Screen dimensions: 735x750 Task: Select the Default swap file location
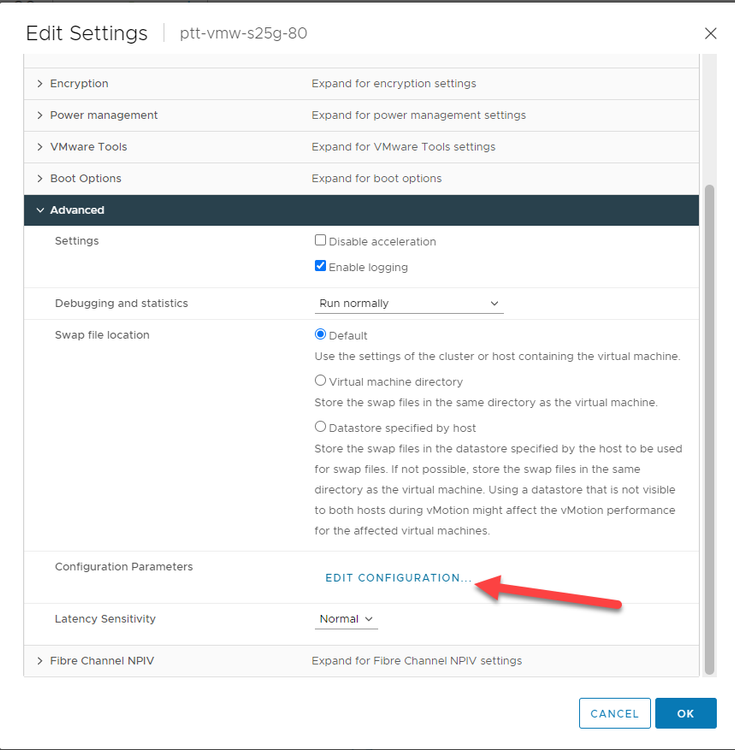click(x=321, y=335)
